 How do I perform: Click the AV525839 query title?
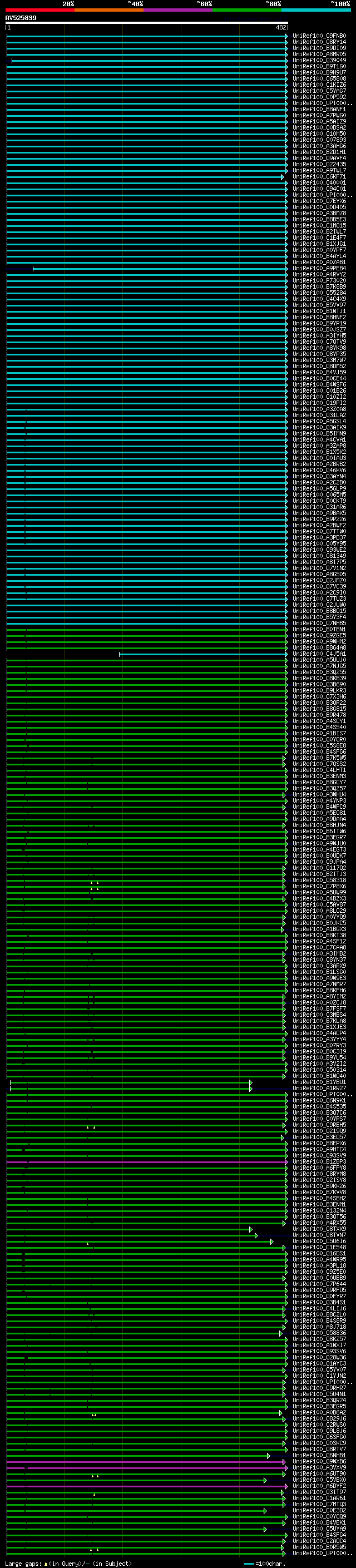[x=21, y=18]
